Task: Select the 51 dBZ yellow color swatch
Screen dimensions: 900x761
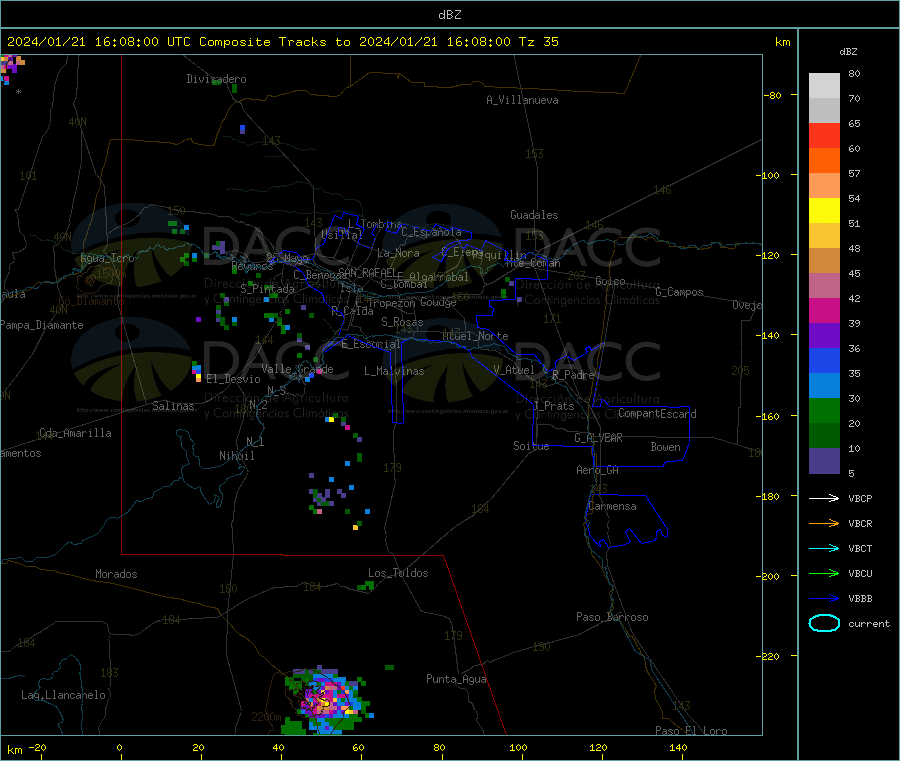Action: 824,211
